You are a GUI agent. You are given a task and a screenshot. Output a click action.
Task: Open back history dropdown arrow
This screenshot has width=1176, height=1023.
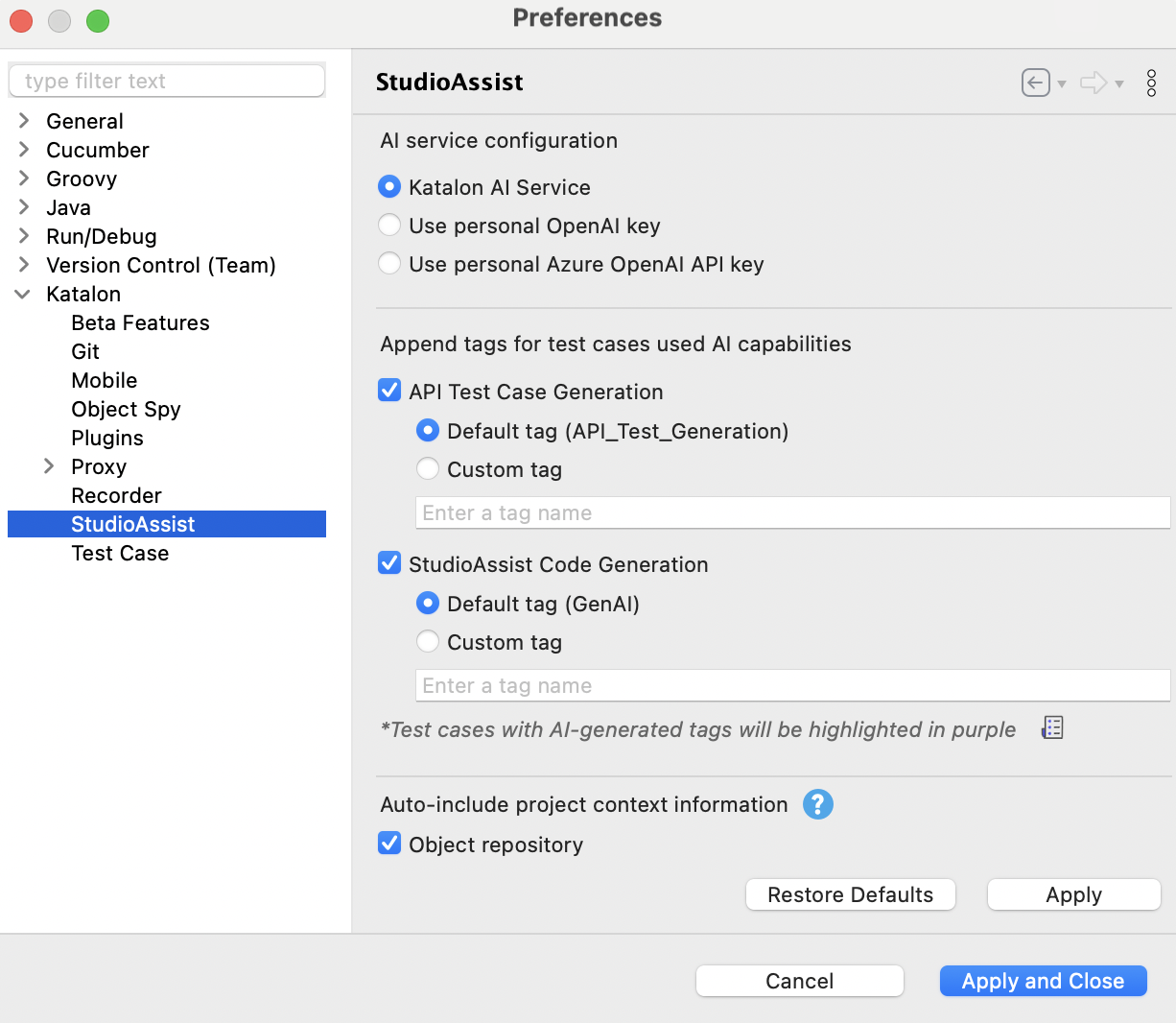(1062, 84)
